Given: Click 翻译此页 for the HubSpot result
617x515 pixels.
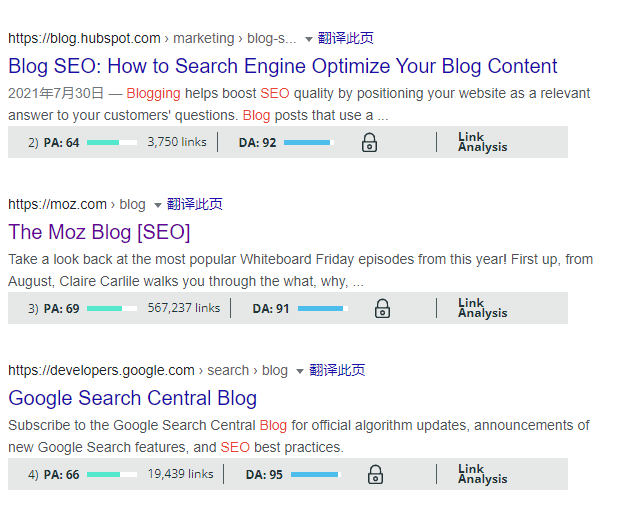Looking at the screenshot, I should (346, 38).
